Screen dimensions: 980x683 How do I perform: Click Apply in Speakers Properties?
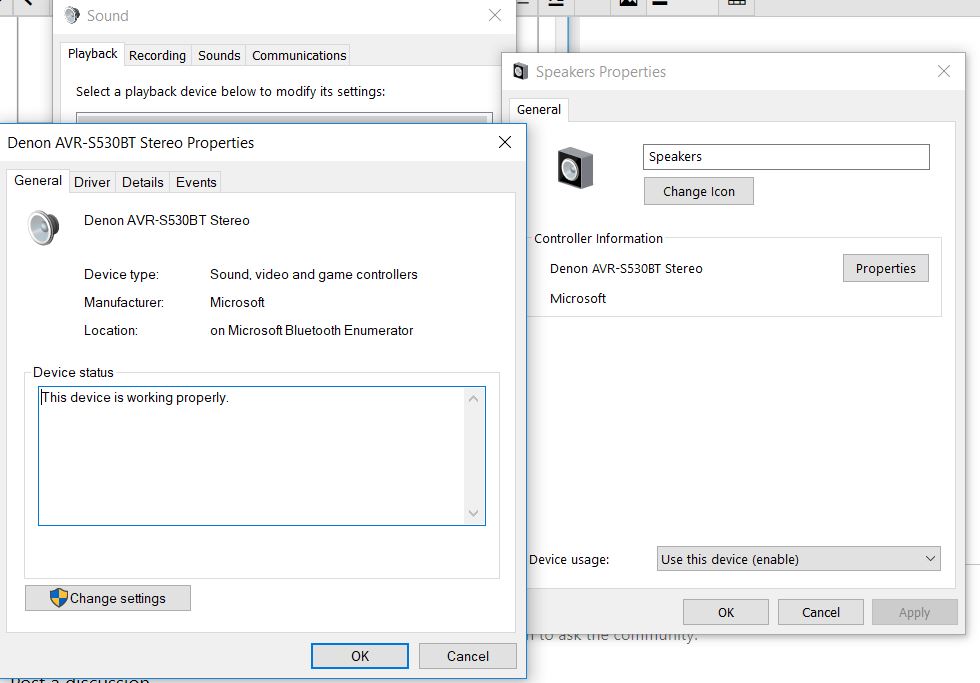pos(914,612)
